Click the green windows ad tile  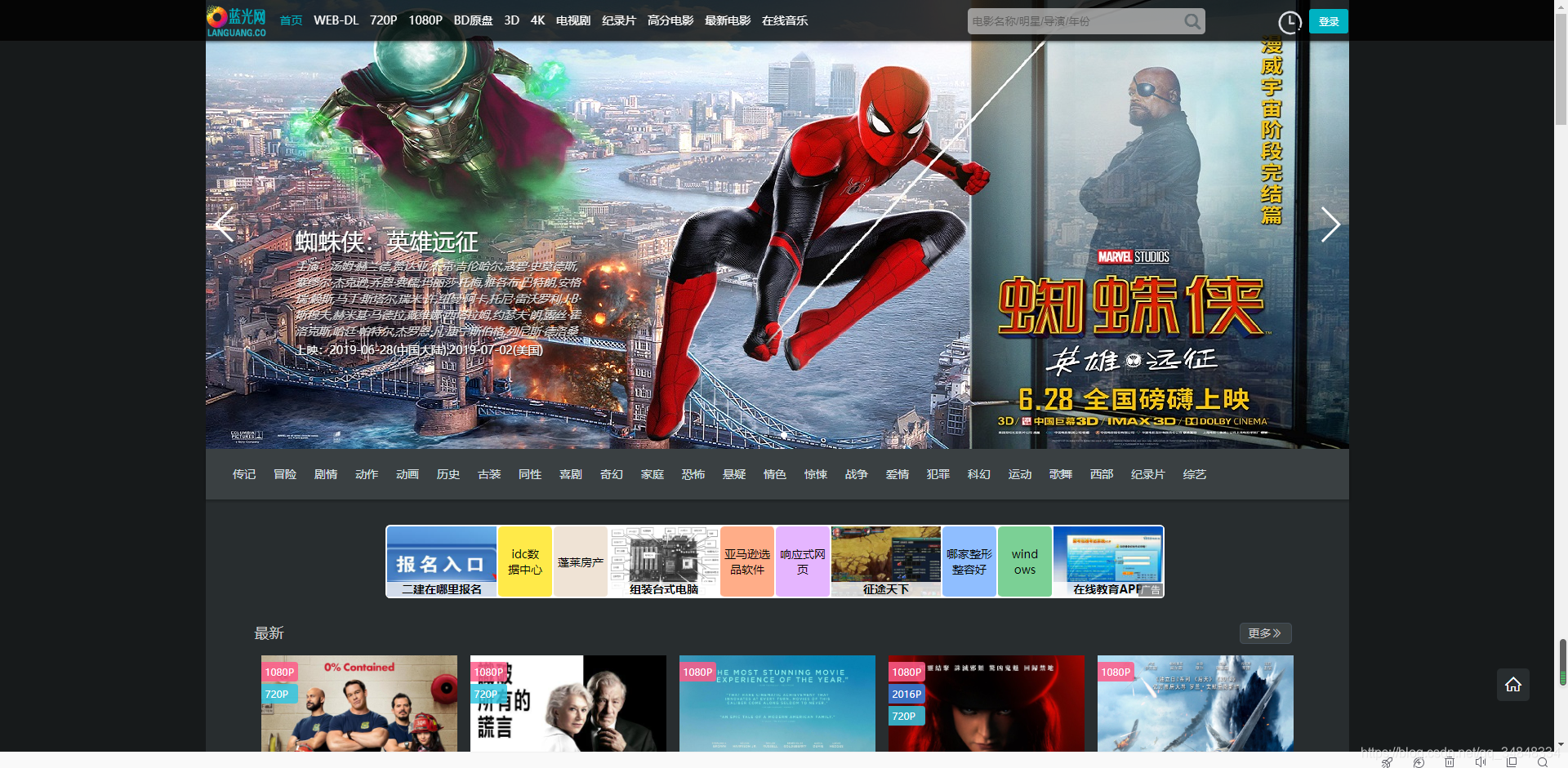[1025, 562]
